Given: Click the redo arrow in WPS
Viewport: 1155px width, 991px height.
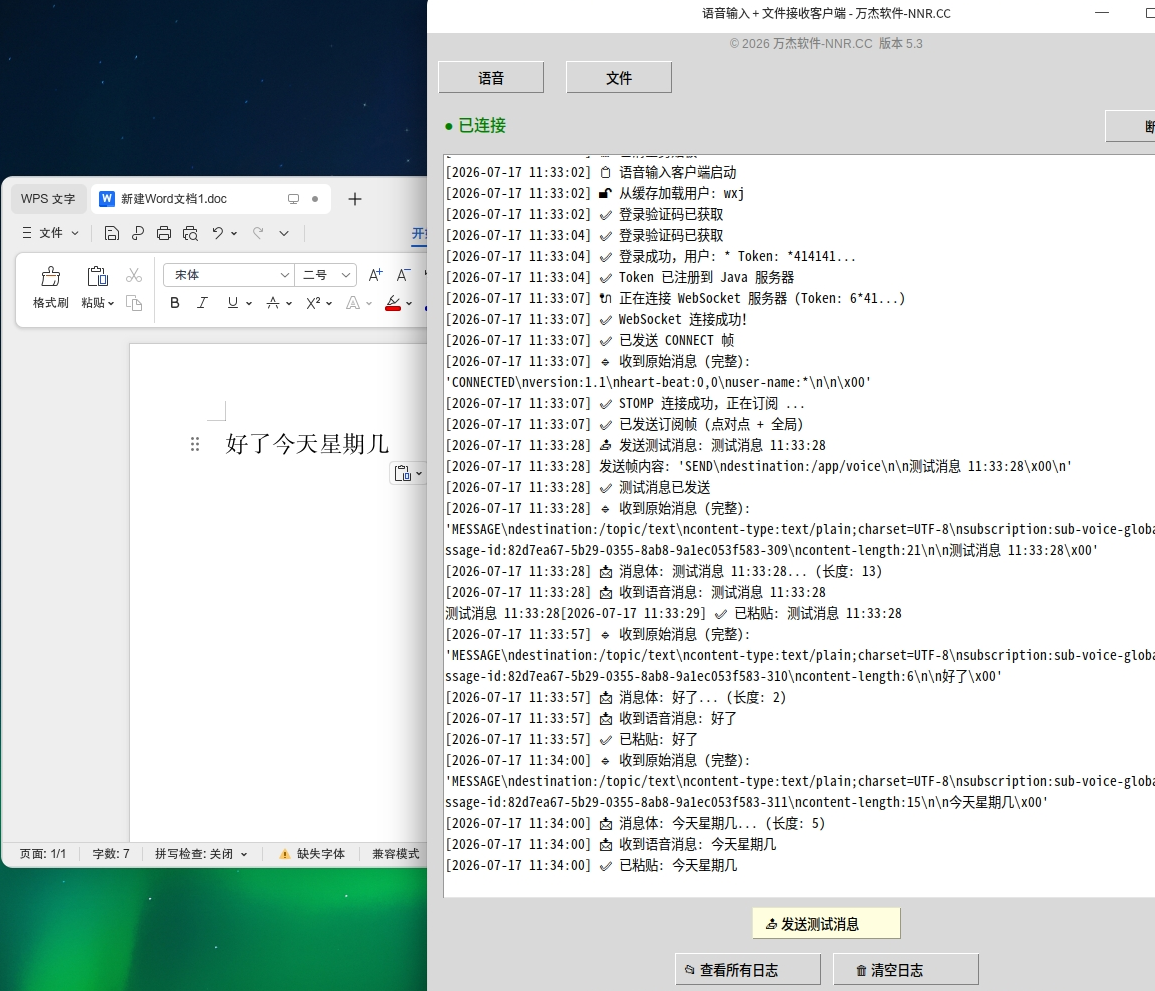Looking at the screenshot, I should click(258, 234).
